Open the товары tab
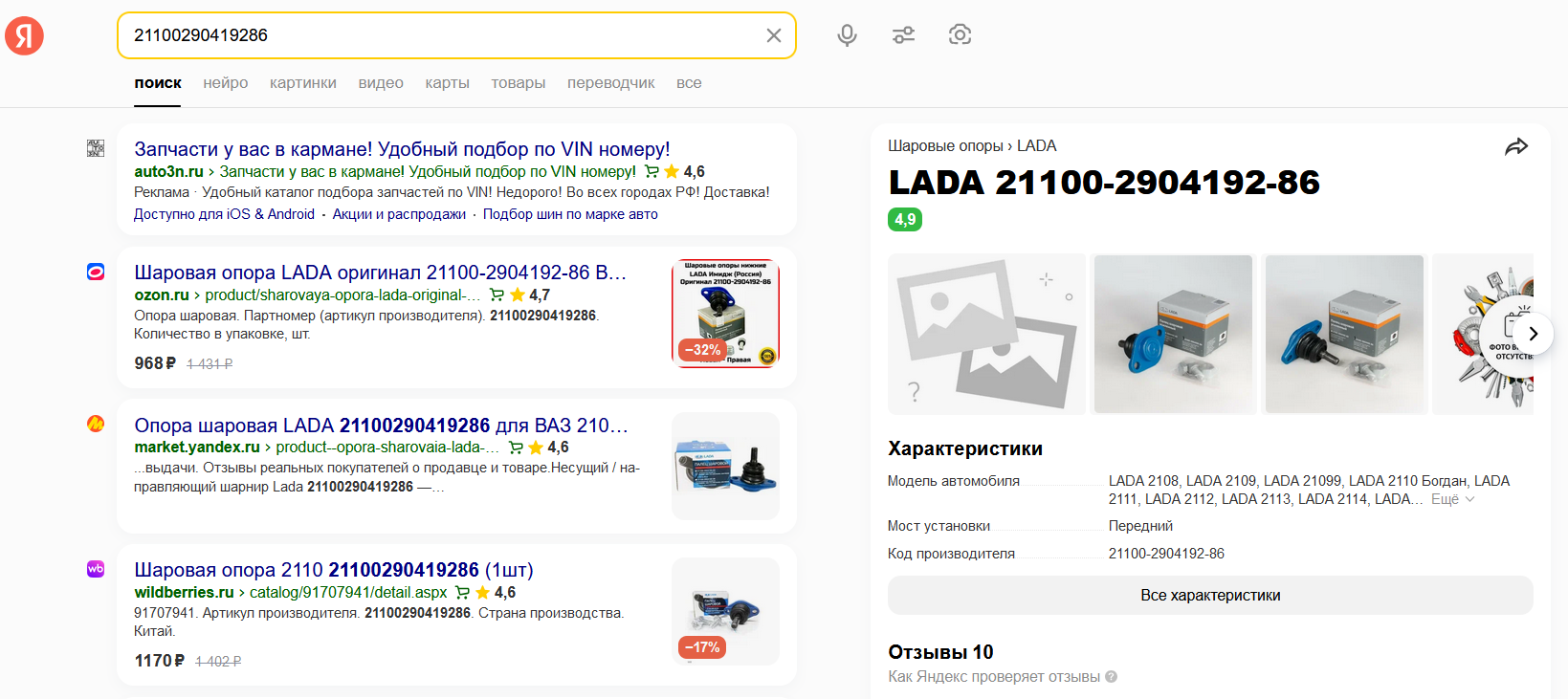The height and width of the screenshot is (699, 1568). 519,83
